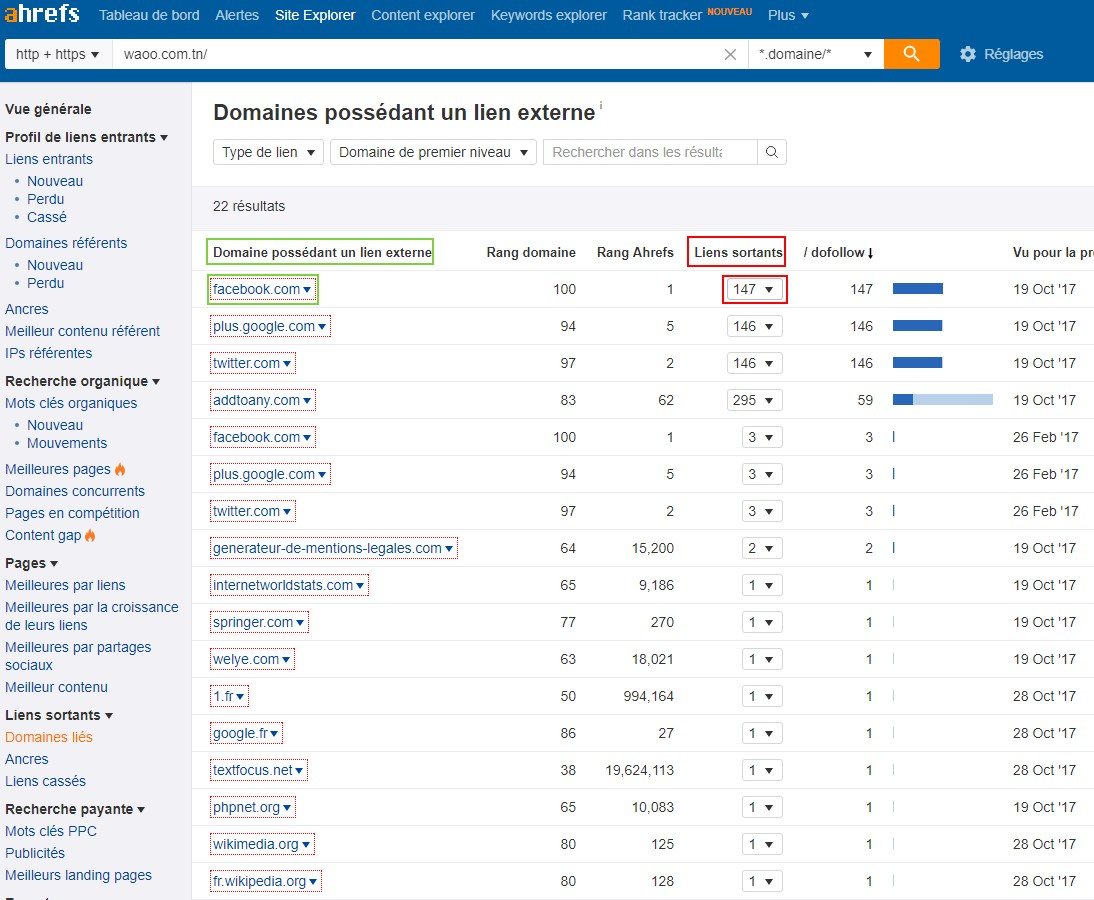Click the Rechercher dans les résultats field

click(x=650, y=152)
